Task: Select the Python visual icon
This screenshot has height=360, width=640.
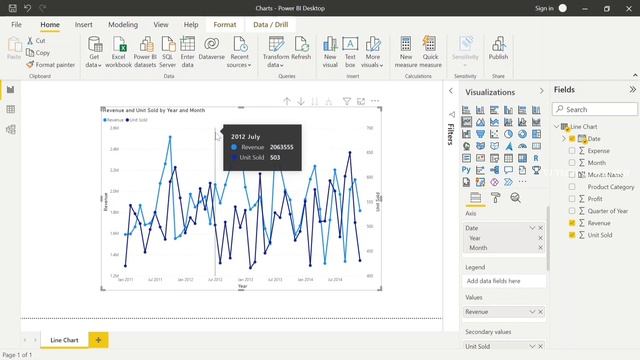Action: click(x=466, y=170)
